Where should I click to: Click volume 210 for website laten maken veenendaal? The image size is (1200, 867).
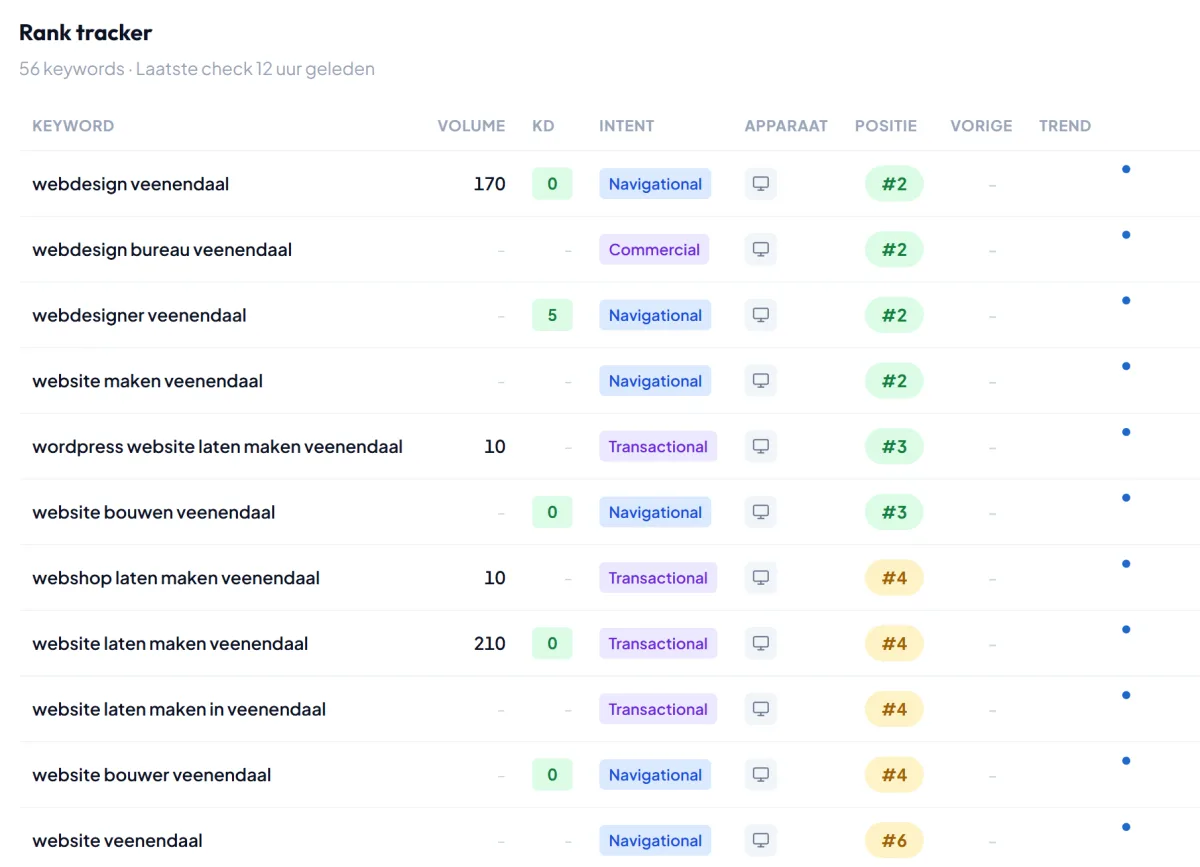coord(490,644)
